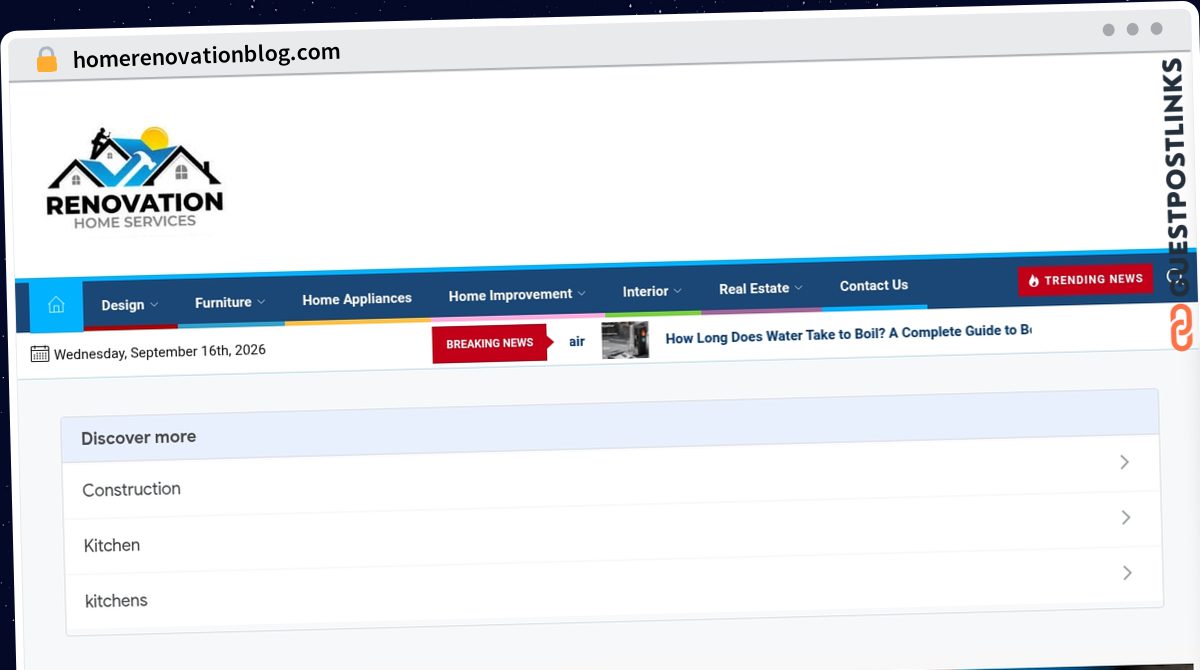1200x670 pixels.
Task: Read the How Long Does Water Take to Boil article
Action: [x=848, y=334]
